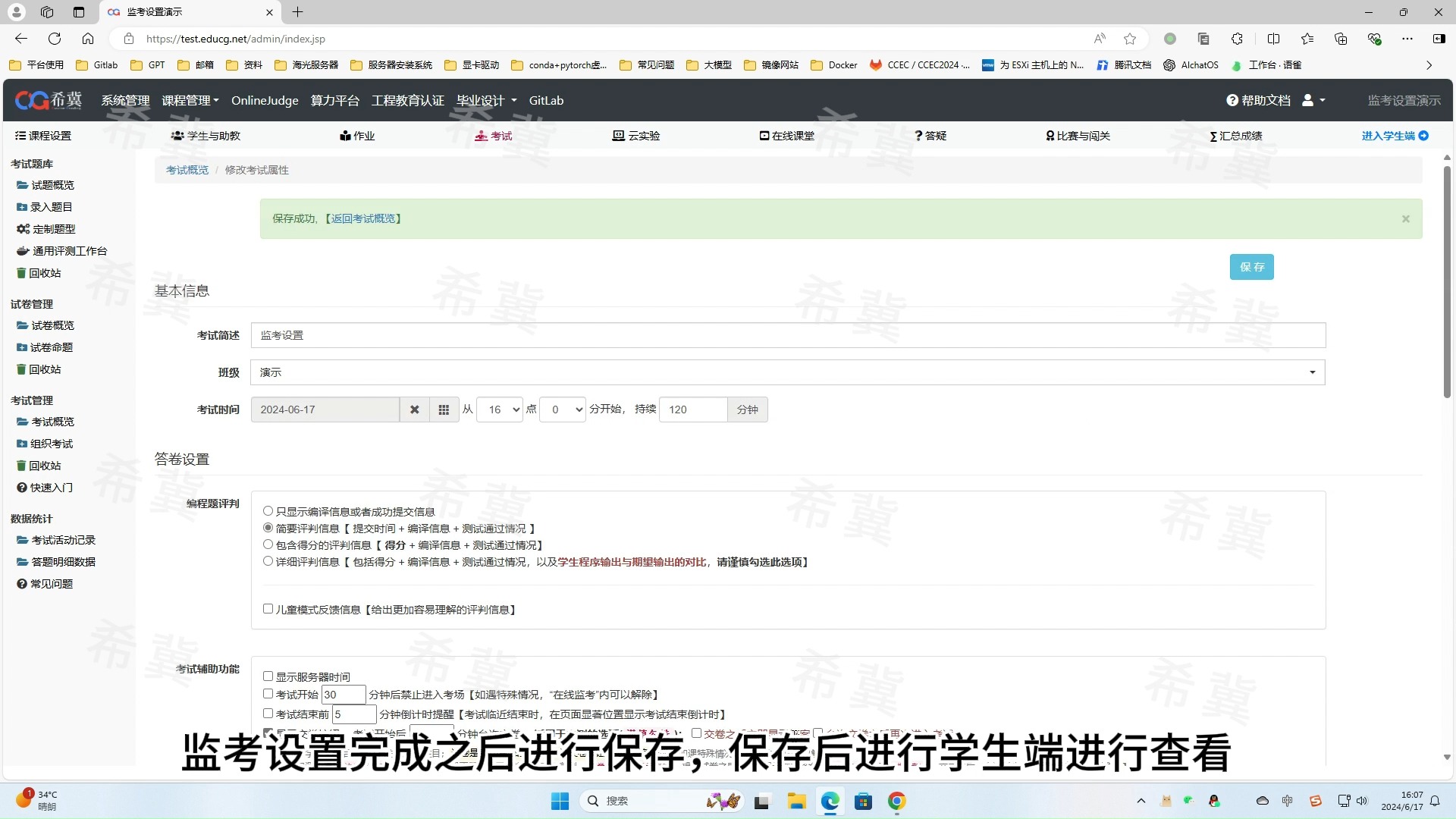Open 常见问题 in sidebar

point(45,584)
